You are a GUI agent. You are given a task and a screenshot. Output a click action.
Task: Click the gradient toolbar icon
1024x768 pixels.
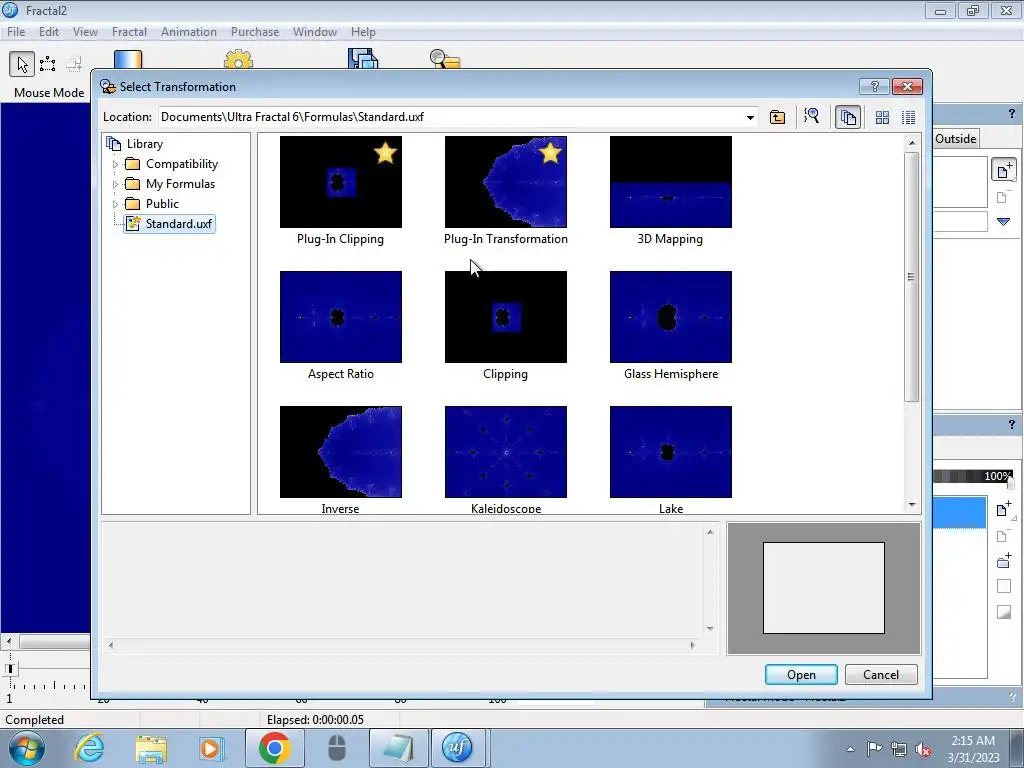[128, 59]
